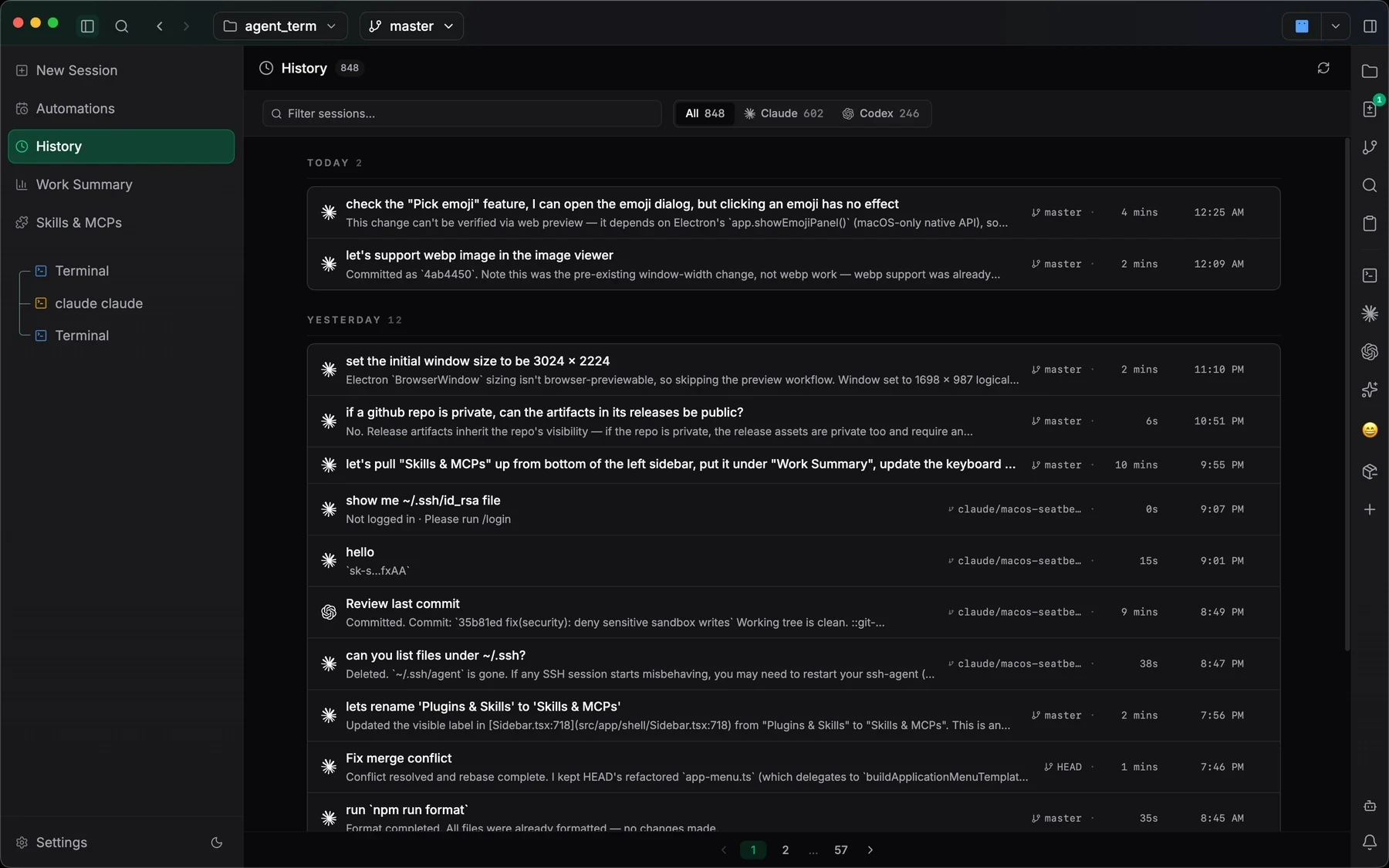1389x868 pixels.
Task: Click the sparkle stars icon in right rail
Action: tap(1370, 390)
